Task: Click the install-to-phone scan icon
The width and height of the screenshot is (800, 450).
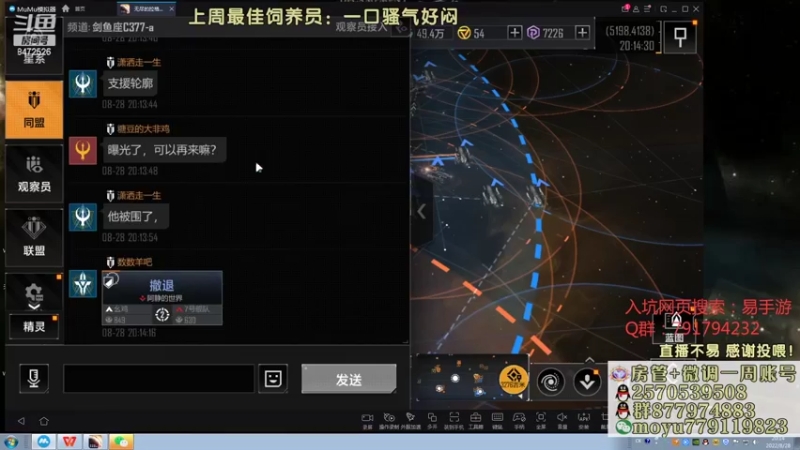Action: click(454, 420)
